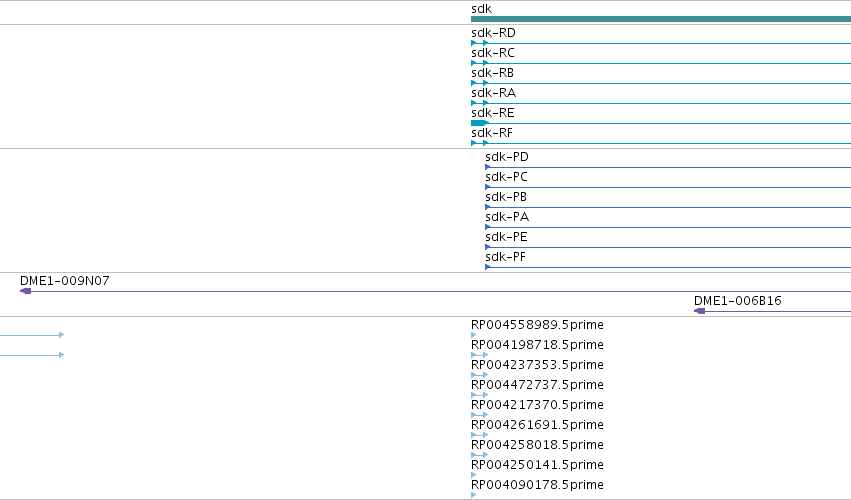Viewport: 851px width, 500px height.
Task: Click the sdk-RA transcript label
Action: 493,93
